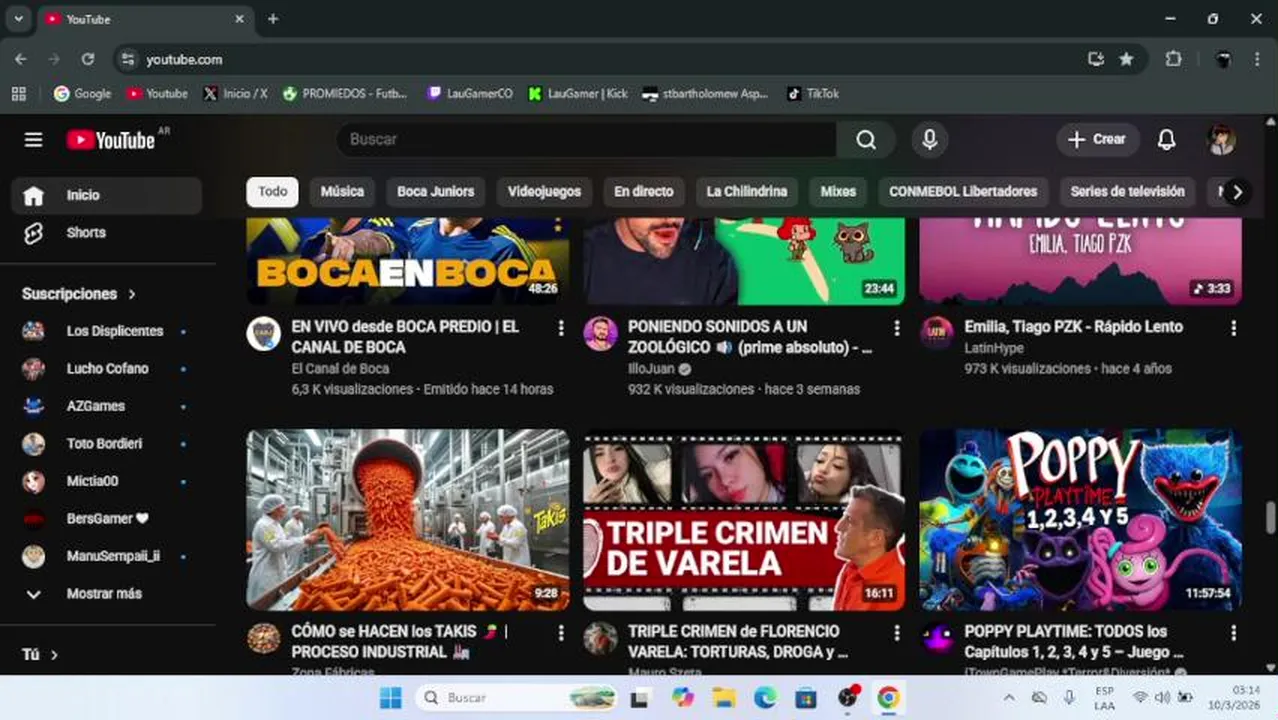1278x720 pixels.
Task: Select the Boca Juniors filter chip
Action: [x=436, y=192]
